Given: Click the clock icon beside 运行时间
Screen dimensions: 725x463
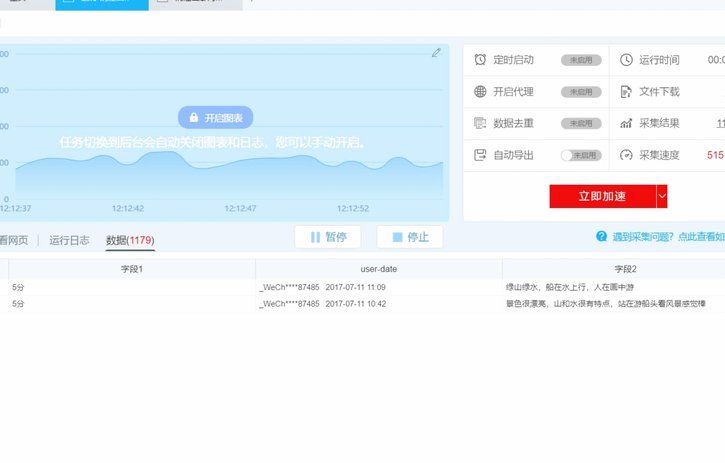Looking at the screenshot, I should point(626,60).
